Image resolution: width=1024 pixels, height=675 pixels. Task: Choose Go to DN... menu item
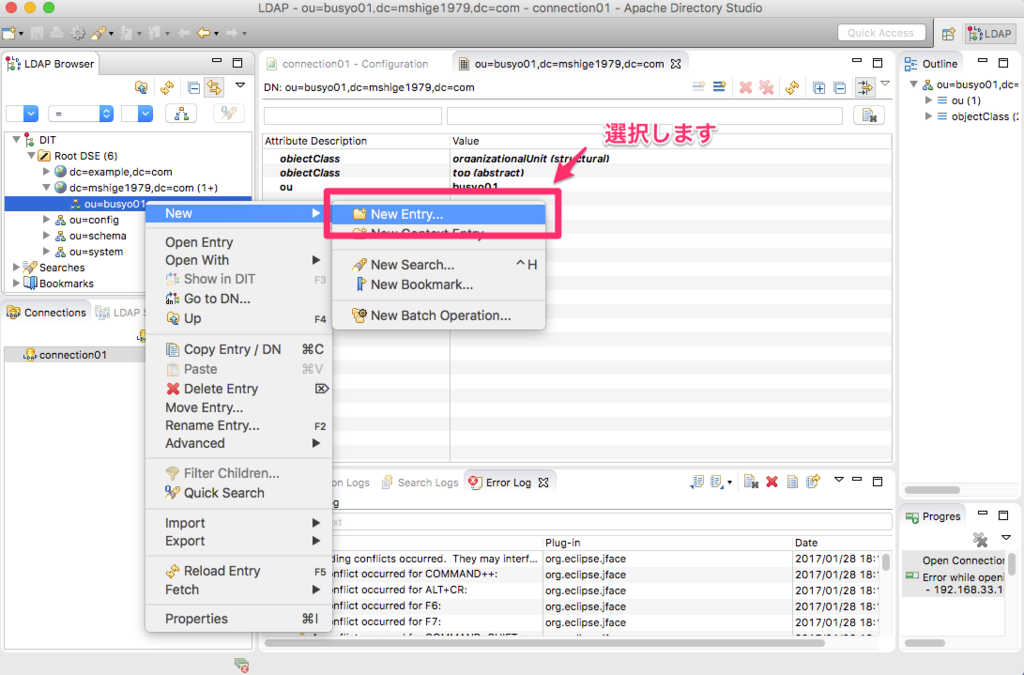tap(238, 298)
